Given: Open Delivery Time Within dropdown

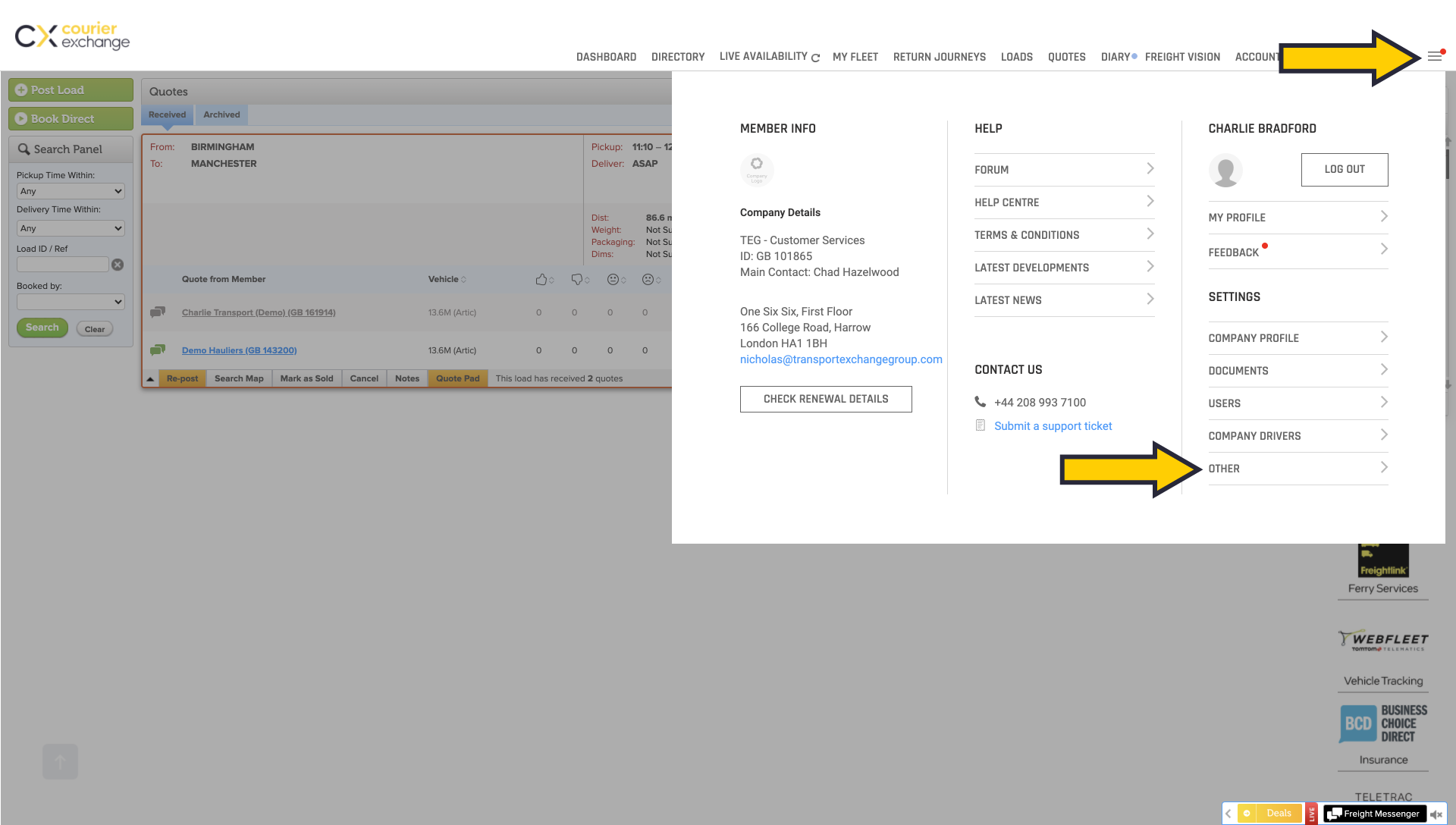Looking at the screenshot, I should point(71,228).
